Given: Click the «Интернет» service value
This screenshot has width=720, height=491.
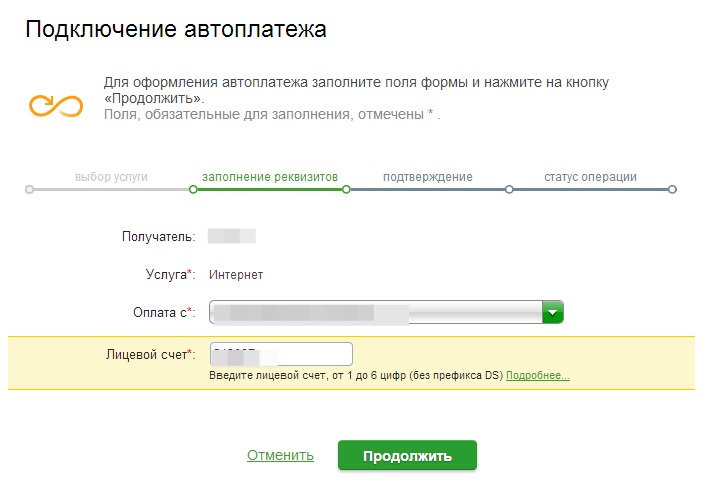Looking at the screenshot, I should click(235, 274).
